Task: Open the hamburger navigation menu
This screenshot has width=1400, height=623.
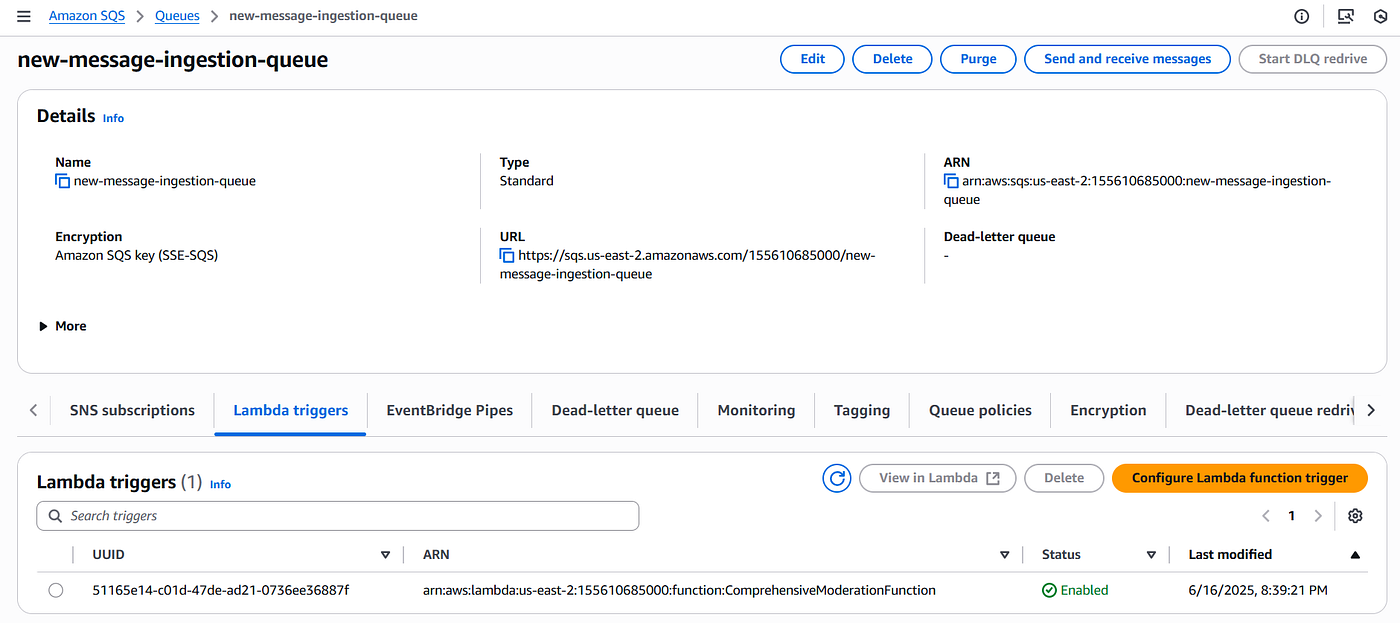Action: pos(24,16)
